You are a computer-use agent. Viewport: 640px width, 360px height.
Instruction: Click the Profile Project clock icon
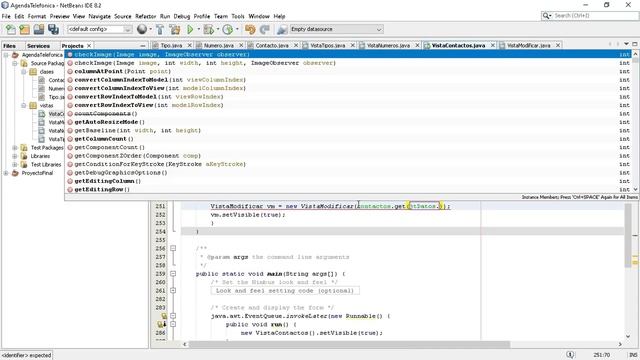(228, 29)
